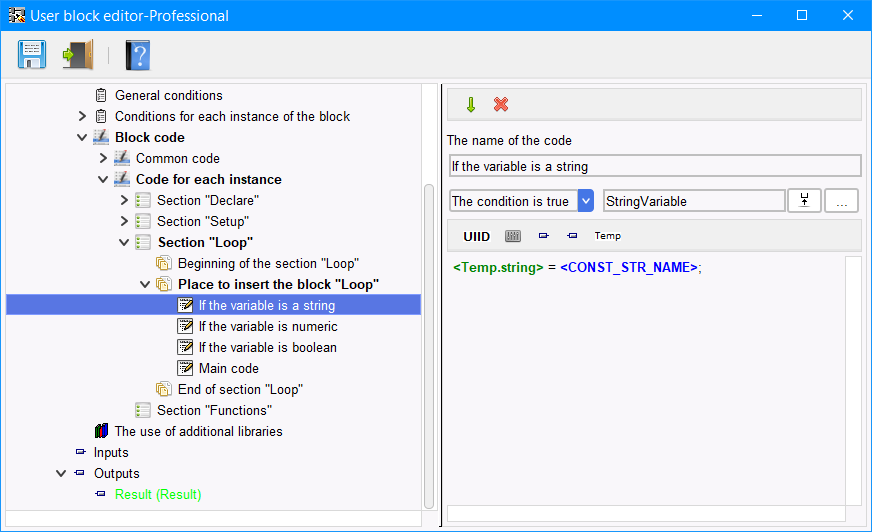
Task: Click the ellipsis browse button
Action: tap(841, 201)
